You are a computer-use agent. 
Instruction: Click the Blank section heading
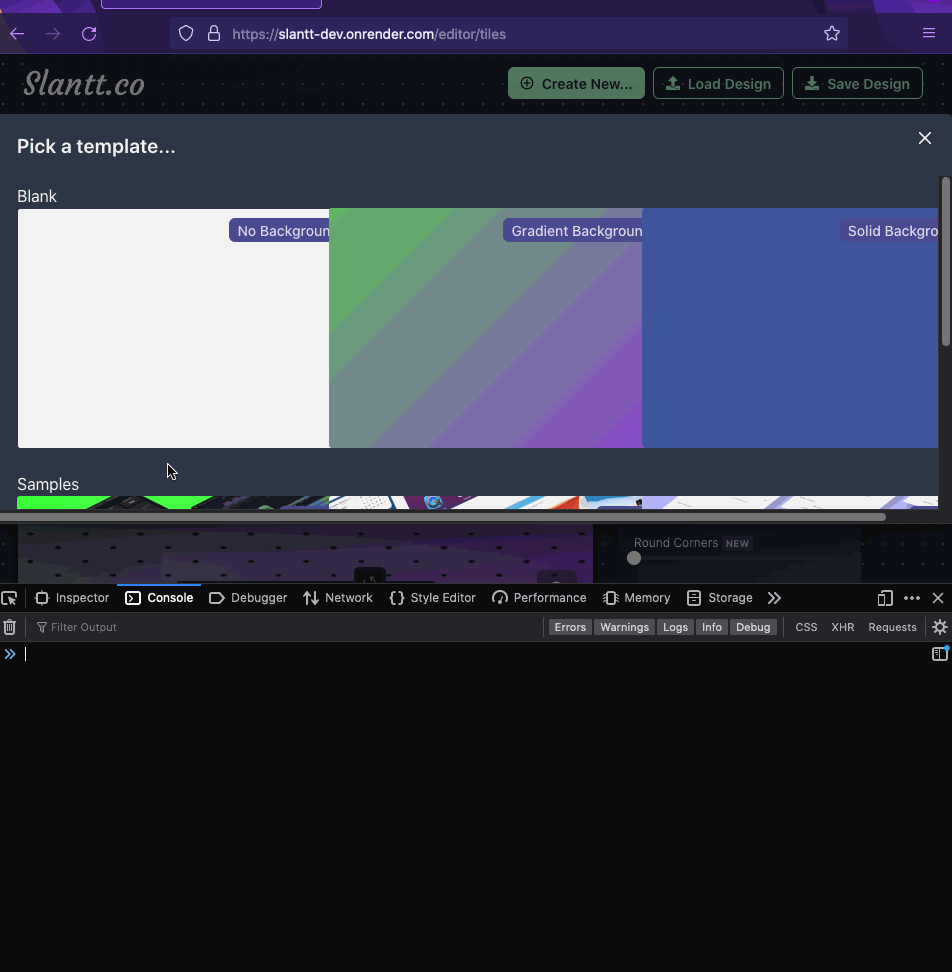pos(37,197)
